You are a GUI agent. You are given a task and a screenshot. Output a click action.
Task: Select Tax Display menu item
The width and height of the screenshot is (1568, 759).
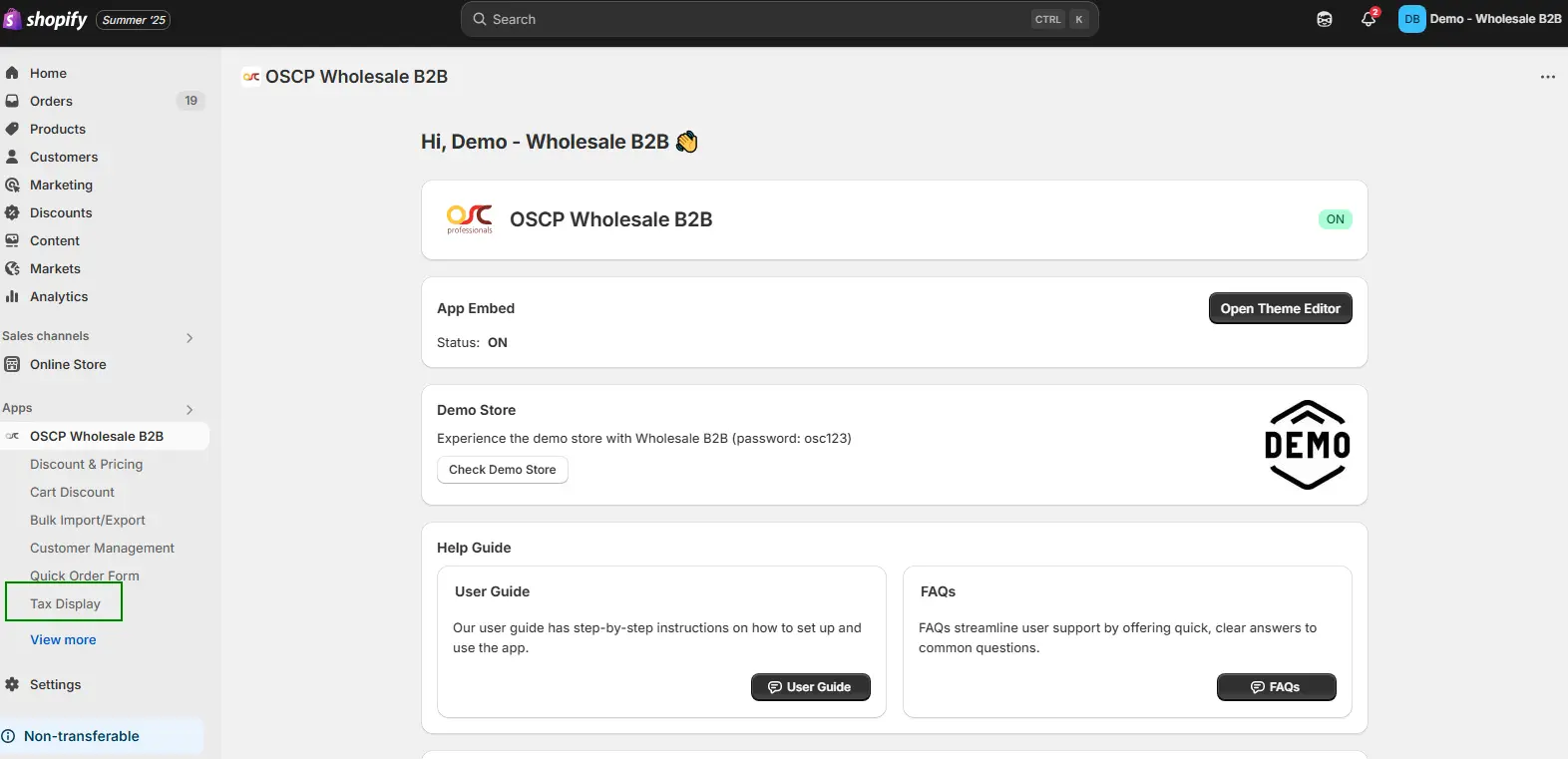pyautogui.click(x=65, y=603)
